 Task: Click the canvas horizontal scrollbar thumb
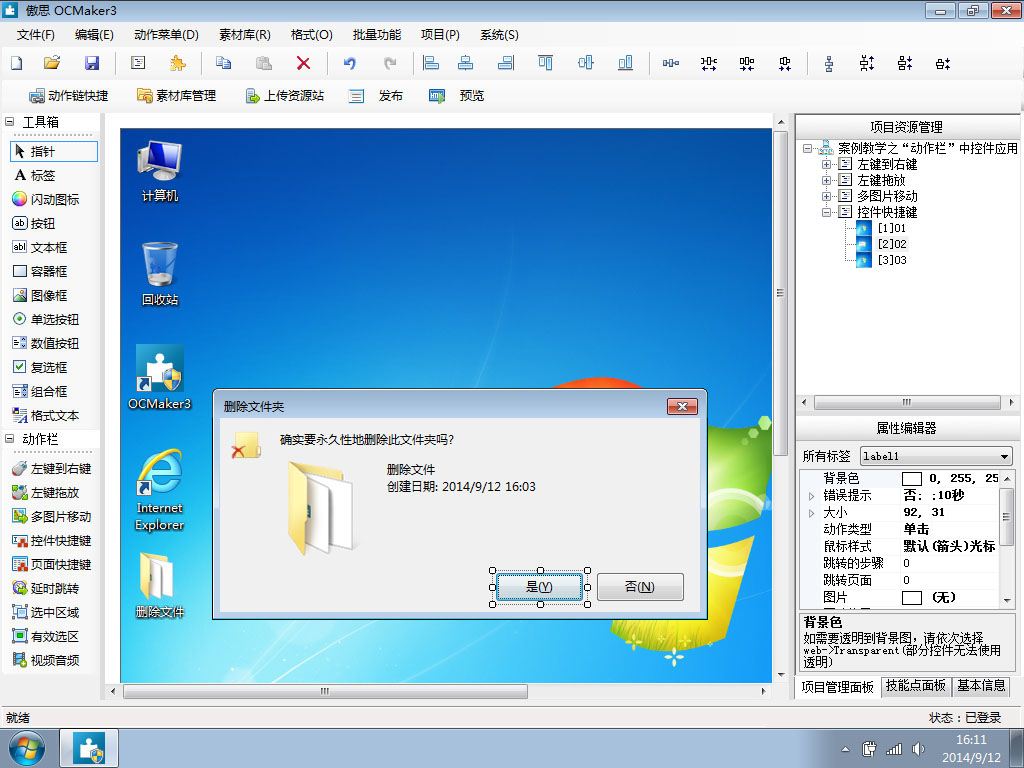coord(325,691)
